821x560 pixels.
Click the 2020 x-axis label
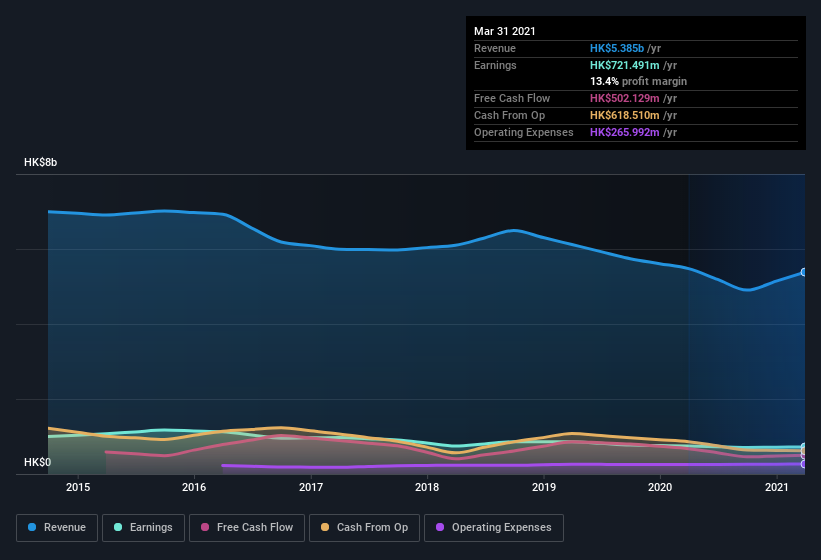point(660,487)
